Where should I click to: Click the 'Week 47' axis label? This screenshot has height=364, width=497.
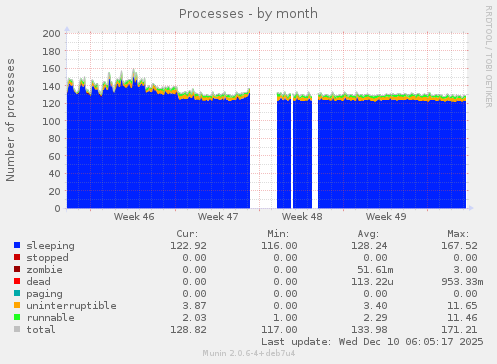tap(218, 217)
